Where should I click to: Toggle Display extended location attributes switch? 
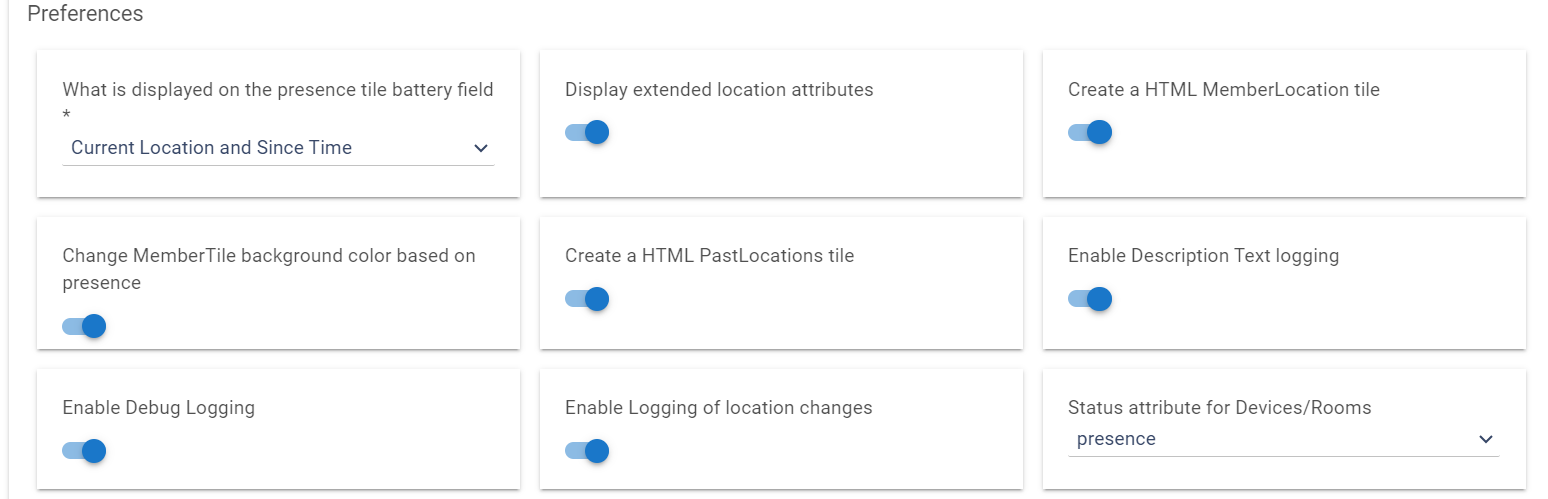[x=587, y=132]
